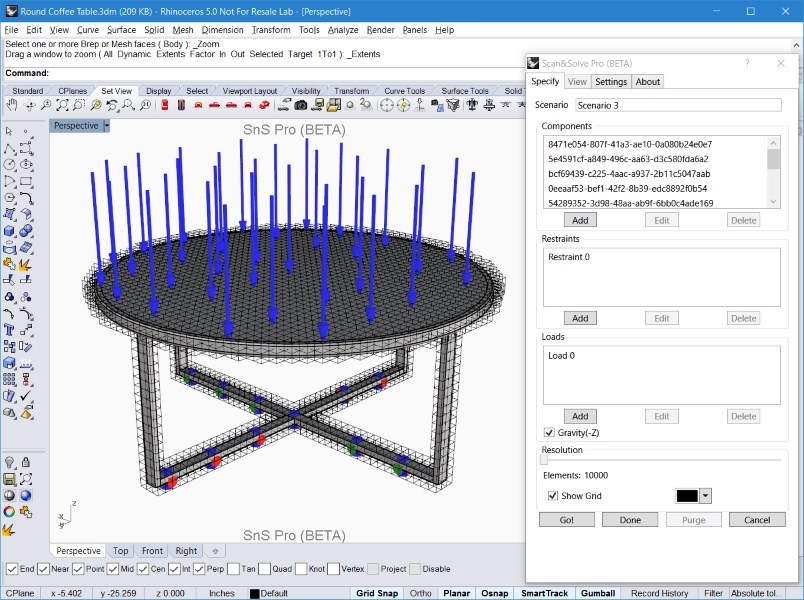Open the Analyze menu

tap(343, 30)
